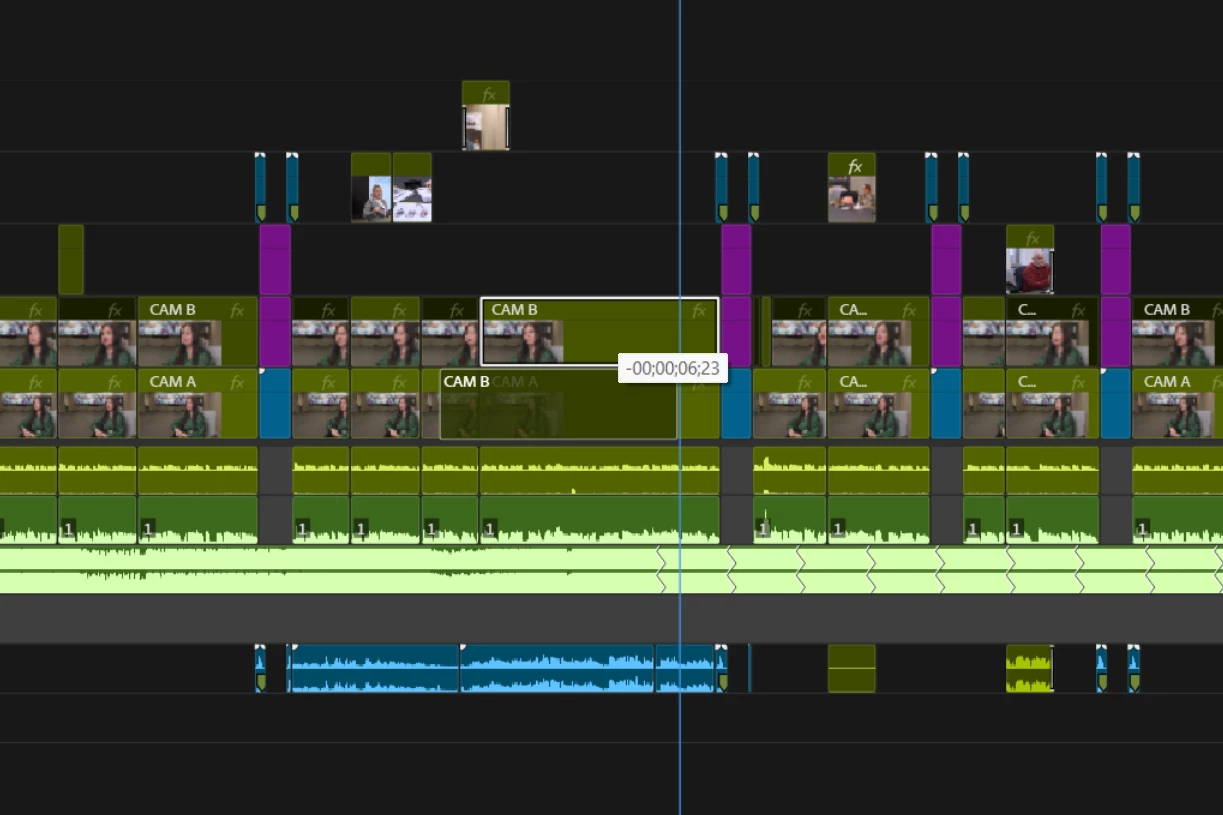Viewport: 1223px width, 815px height.
Task: Click fx badge on the red sweater clip
Action: pos(1032,238)
